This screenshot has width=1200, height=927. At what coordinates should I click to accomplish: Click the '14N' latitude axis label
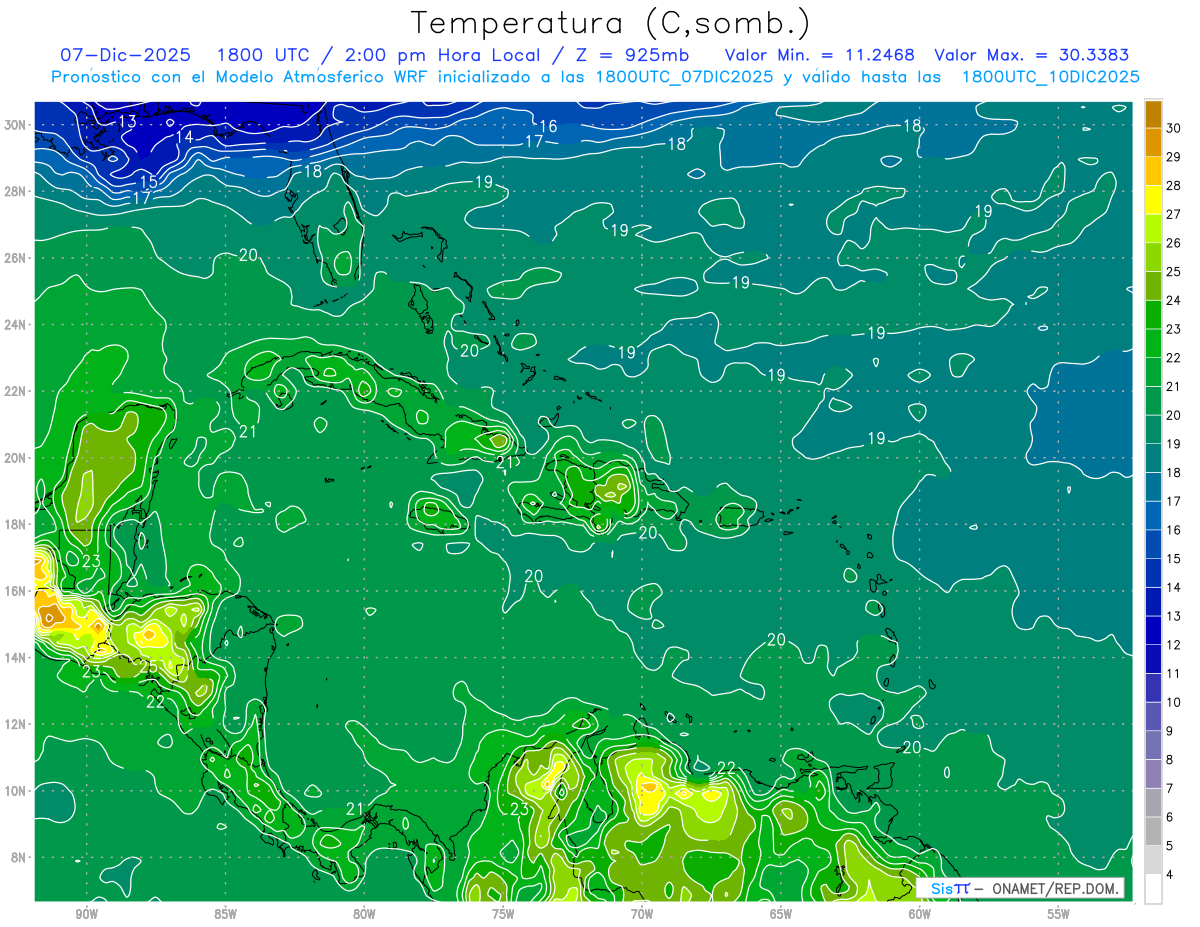pos(16,658)
